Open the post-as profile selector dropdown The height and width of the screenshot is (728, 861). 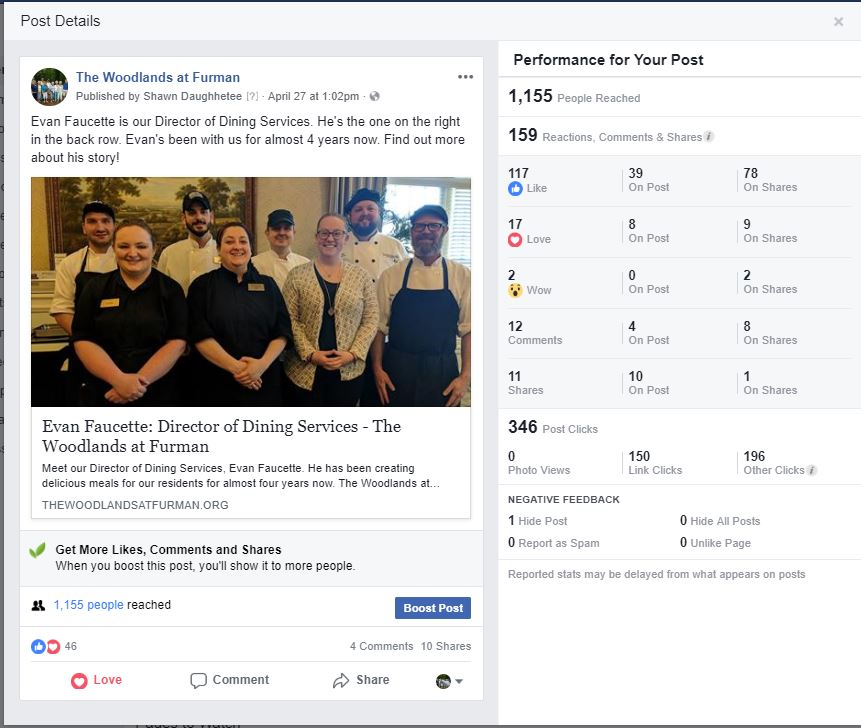pyautogui.click(x=449, y=681)
